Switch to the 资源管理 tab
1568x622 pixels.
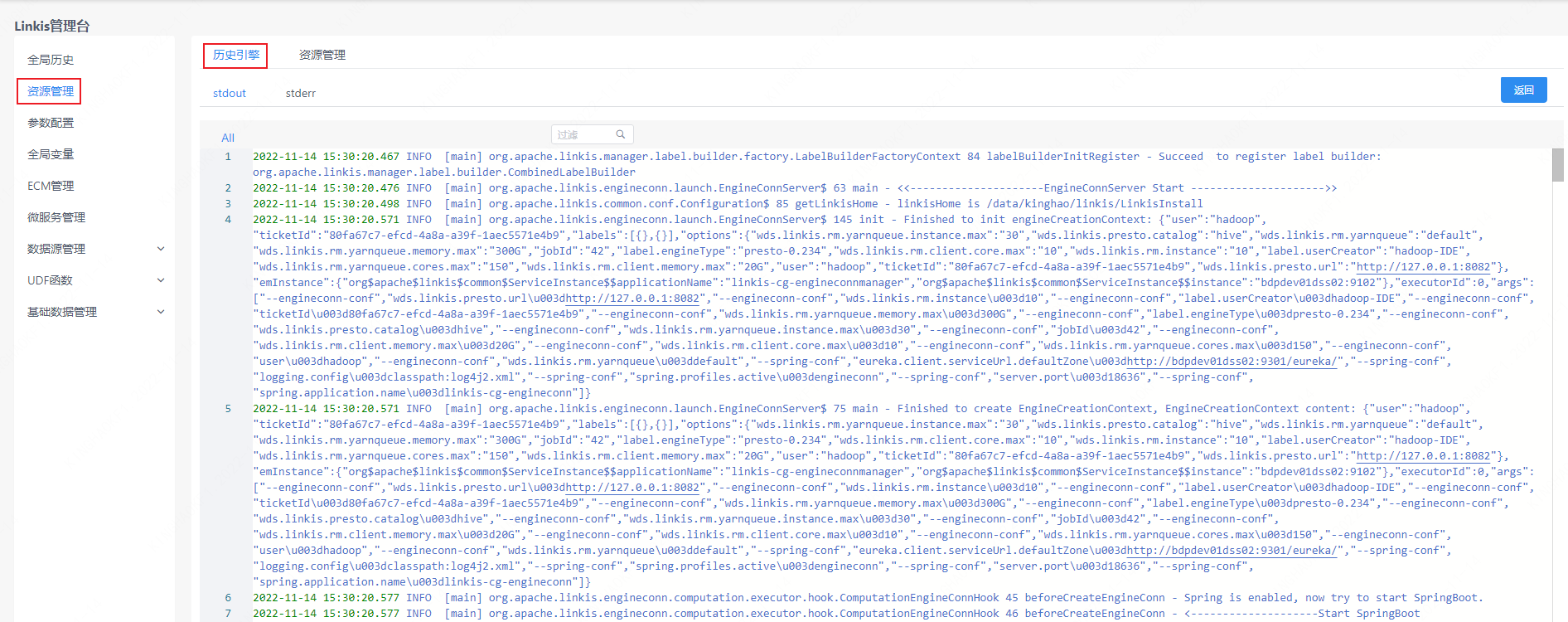322,55
